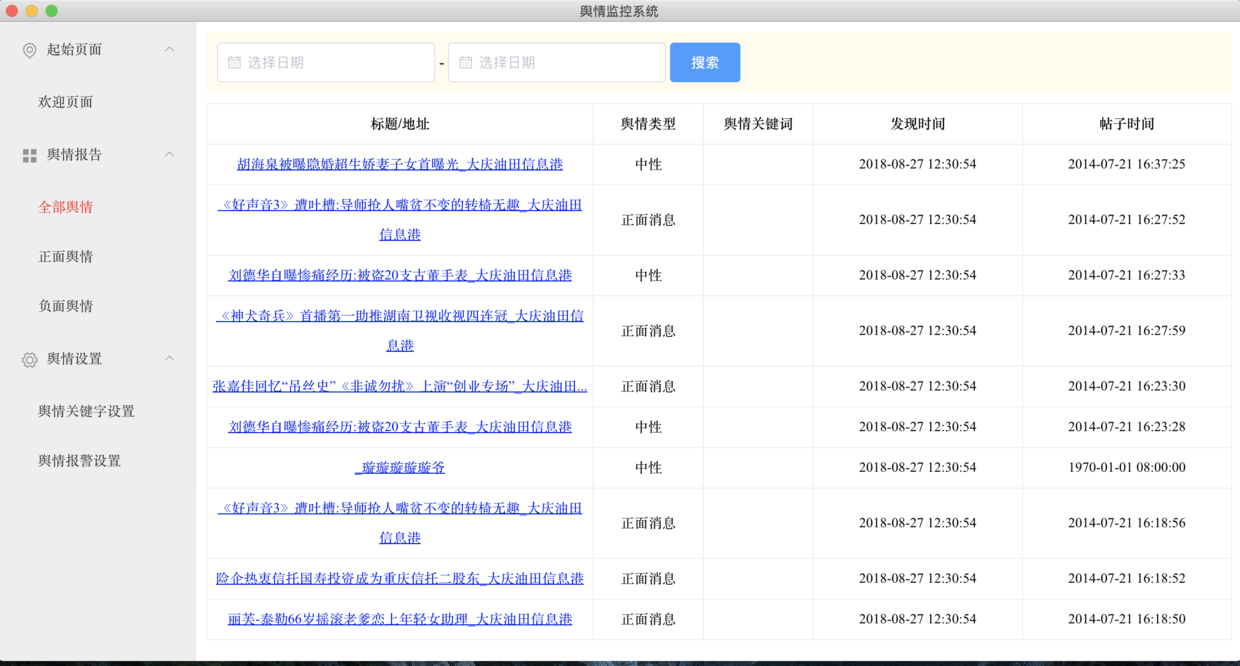Click the calendar icon in the second date picker

(x=464, y=61)
